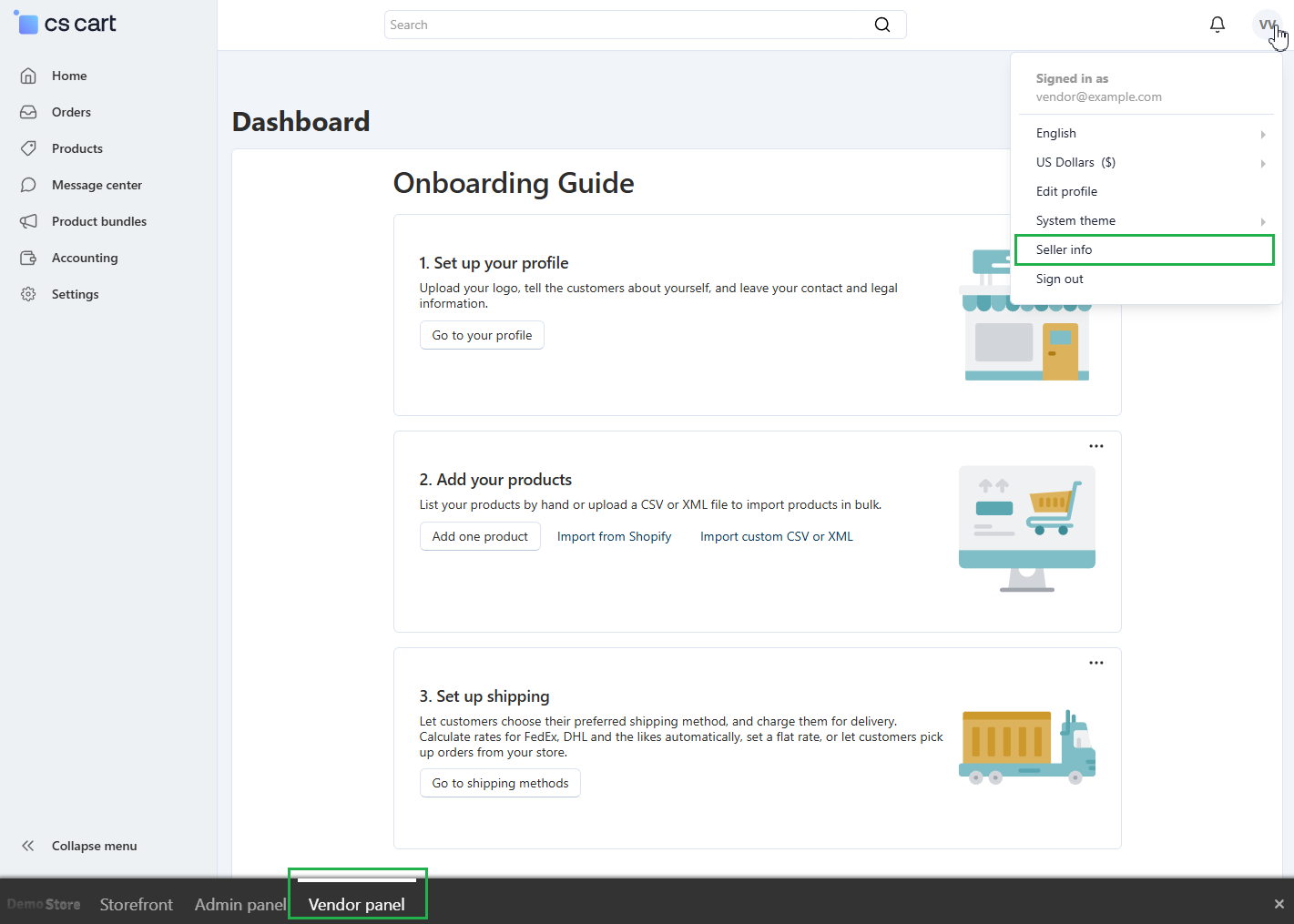Switch to Storefront tab in bottom bar

pos(137,904)
